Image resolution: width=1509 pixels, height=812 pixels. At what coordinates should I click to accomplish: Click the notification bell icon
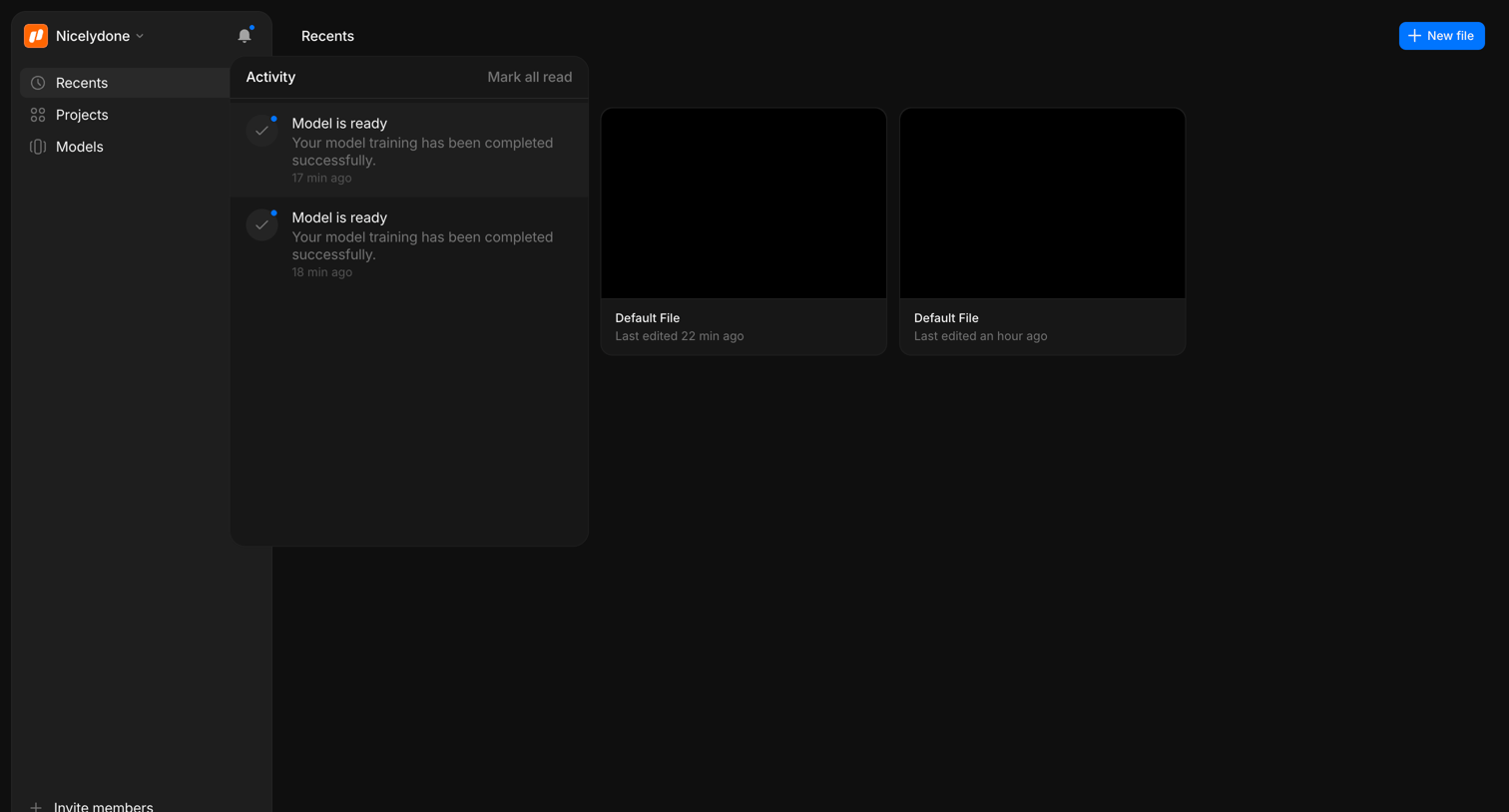pyautogui.click(x=245, y=36)
